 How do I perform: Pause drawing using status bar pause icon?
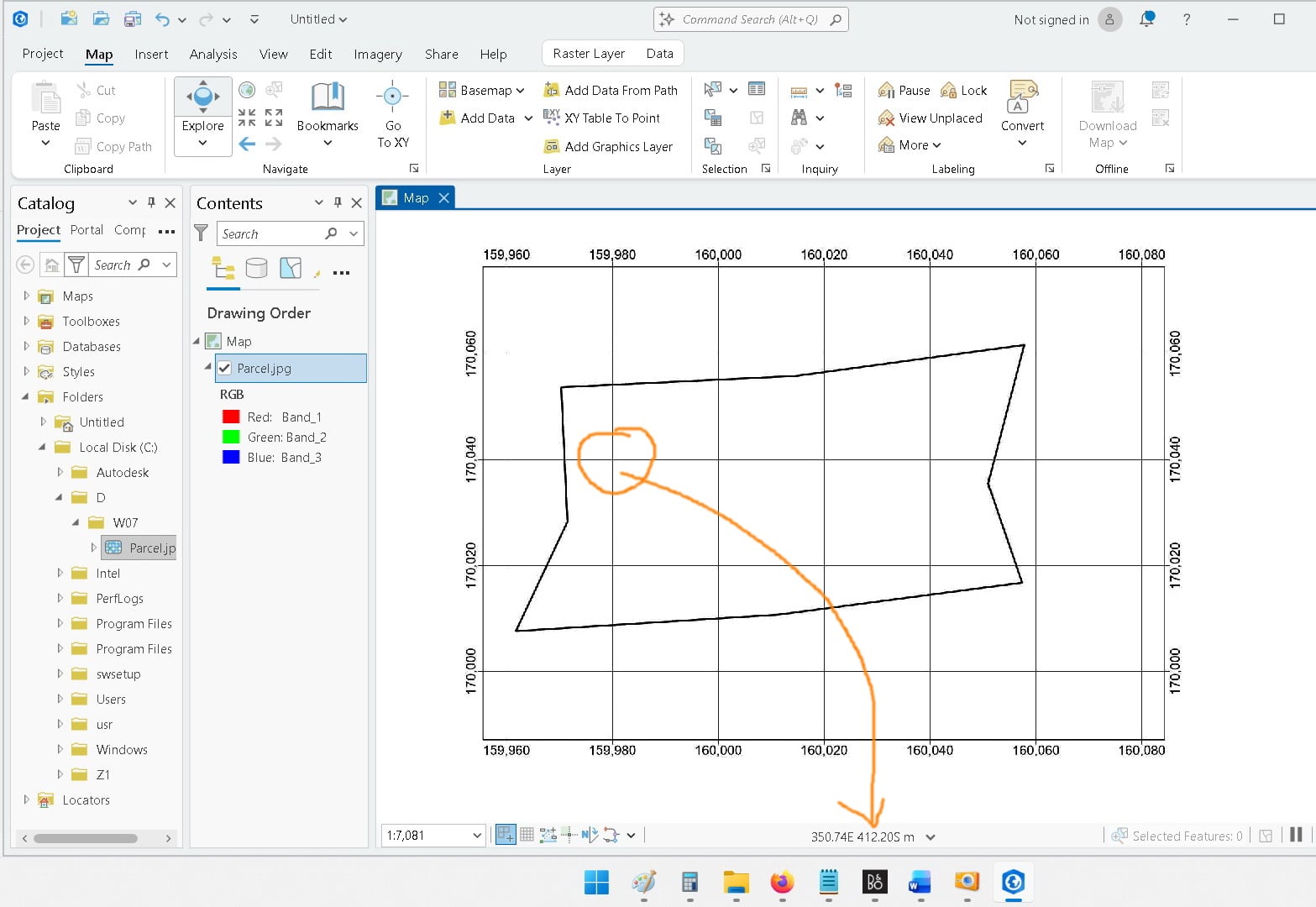(1296, 835)
